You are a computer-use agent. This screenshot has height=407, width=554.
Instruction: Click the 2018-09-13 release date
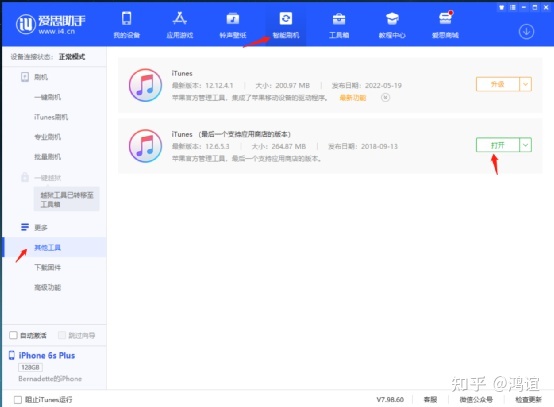coord(379,146)
